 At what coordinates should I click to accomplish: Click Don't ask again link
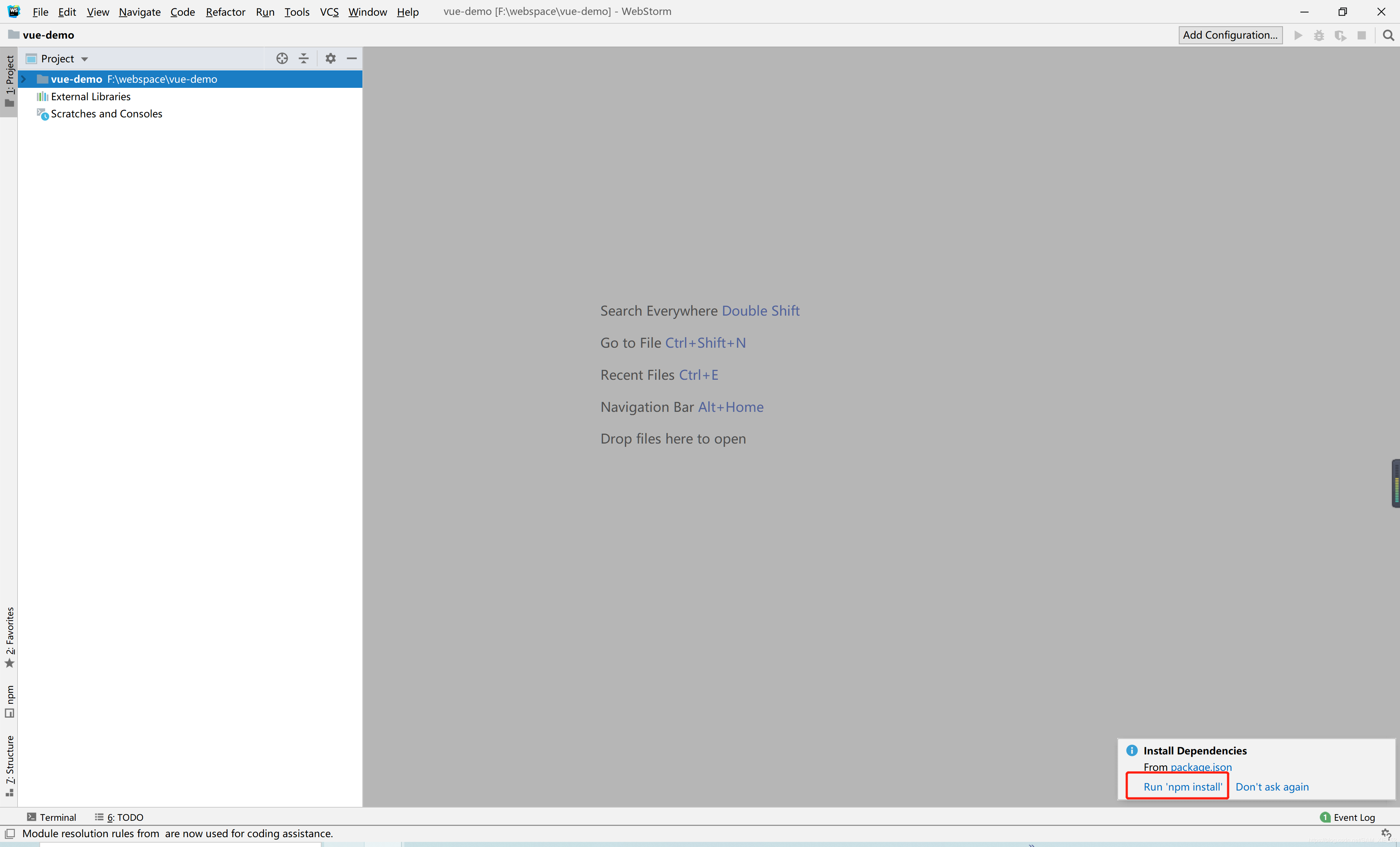1272,787
